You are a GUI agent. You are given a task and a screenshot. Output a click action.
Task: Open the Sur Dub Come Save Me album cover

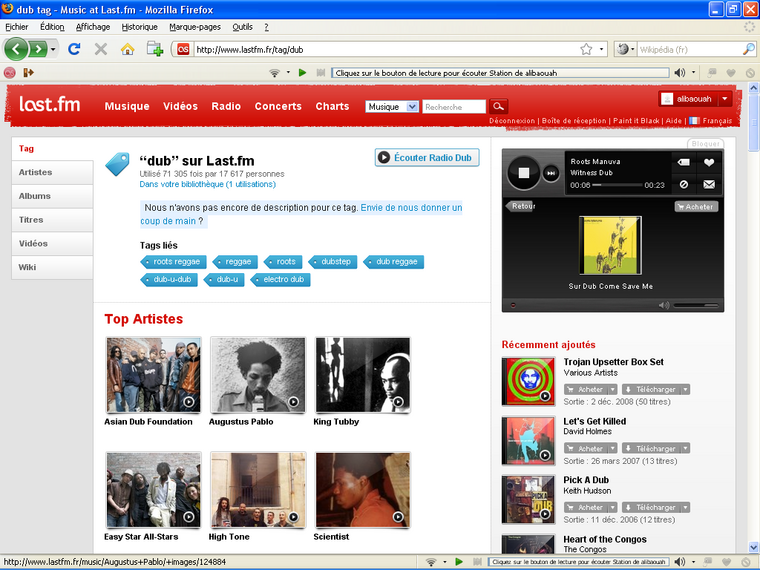click(x=611, y=245)
